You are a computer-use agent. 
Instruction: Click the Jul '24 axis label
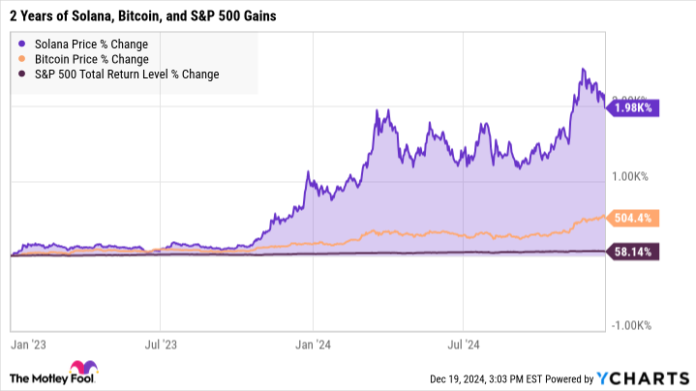(x=463, y=345)
